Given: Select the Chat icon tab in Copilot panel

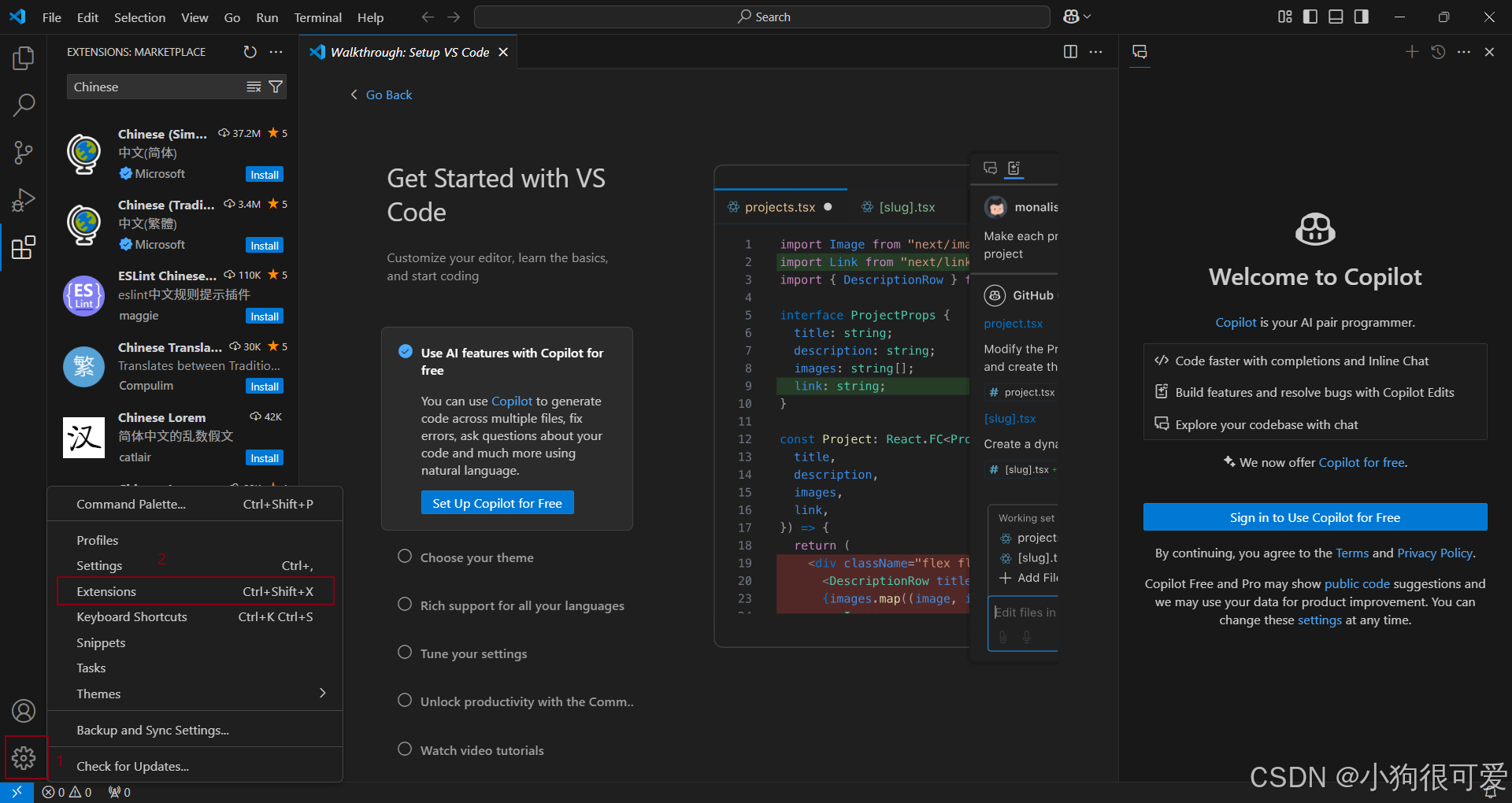Looking at the screenshot, I should (1140, 52).
